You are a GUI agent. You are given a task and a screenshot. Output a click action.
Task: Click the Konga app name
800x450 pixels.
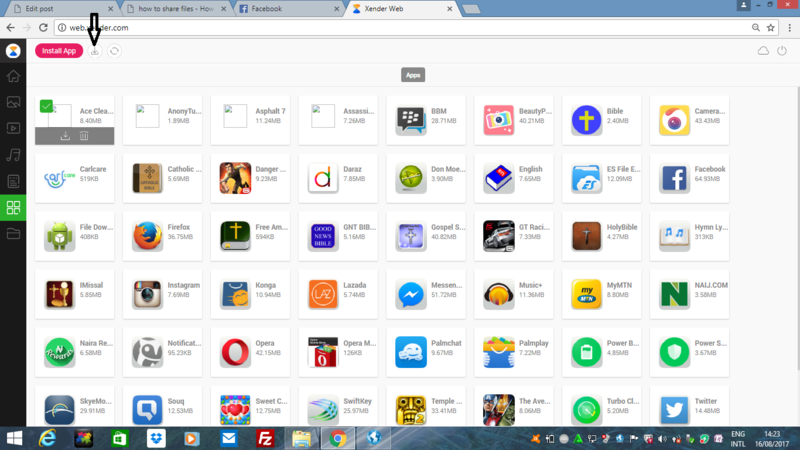pos(265,285)
